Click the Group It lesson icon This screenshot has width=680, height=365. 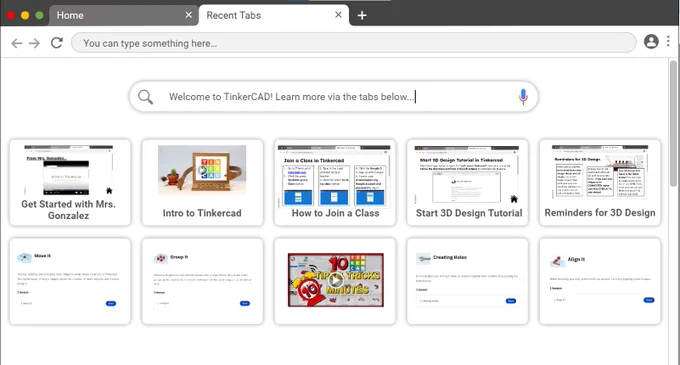[161, 258]
